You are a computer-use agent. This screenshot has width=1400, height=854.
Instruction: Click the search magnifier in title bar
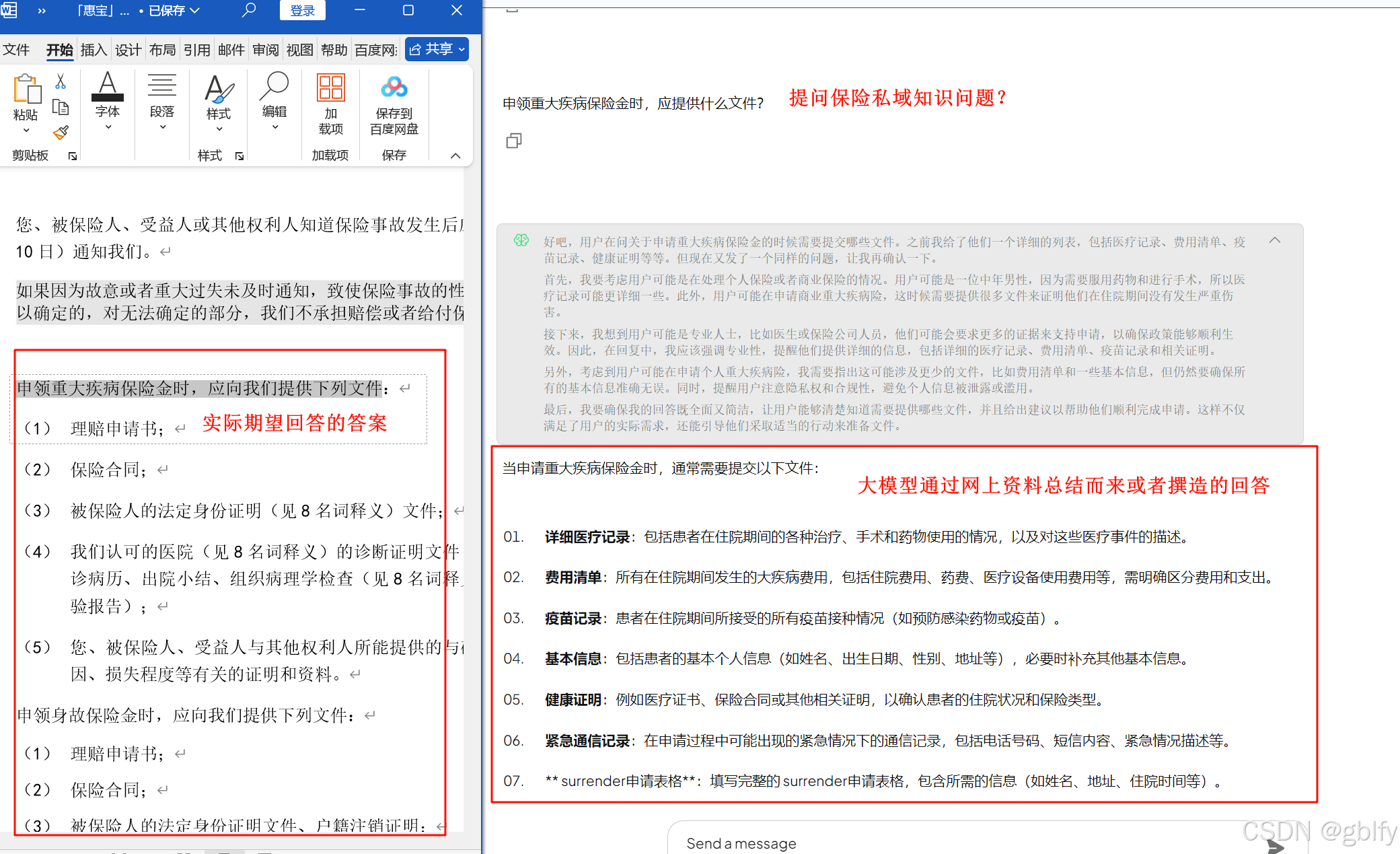(249, 10)
